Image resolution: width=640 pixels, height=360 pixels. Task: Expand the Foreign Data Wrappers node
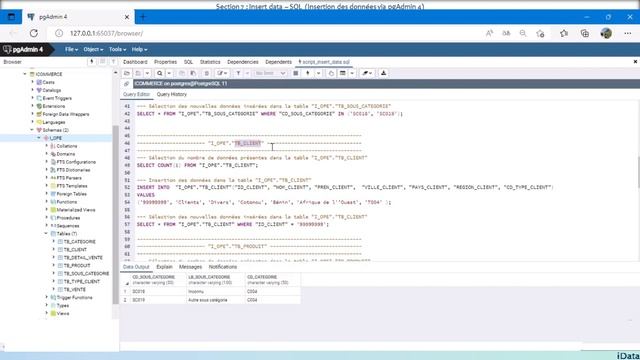click(33, 114)
